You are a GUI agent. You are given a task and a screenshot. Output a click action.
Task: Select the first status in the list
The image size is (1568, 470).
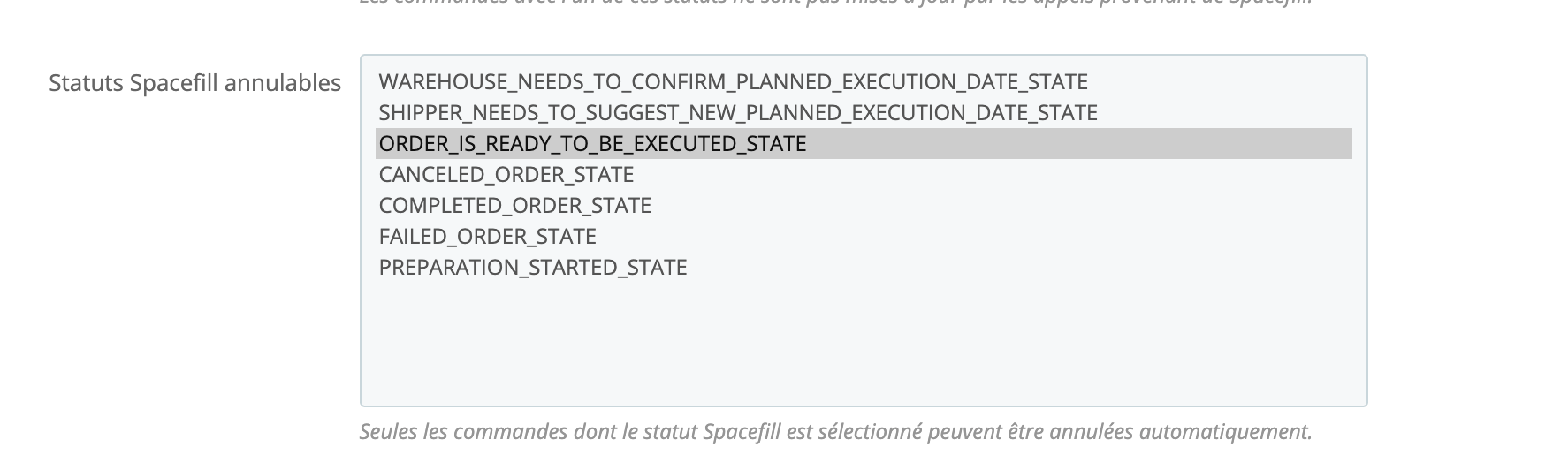tap(733, 82)
